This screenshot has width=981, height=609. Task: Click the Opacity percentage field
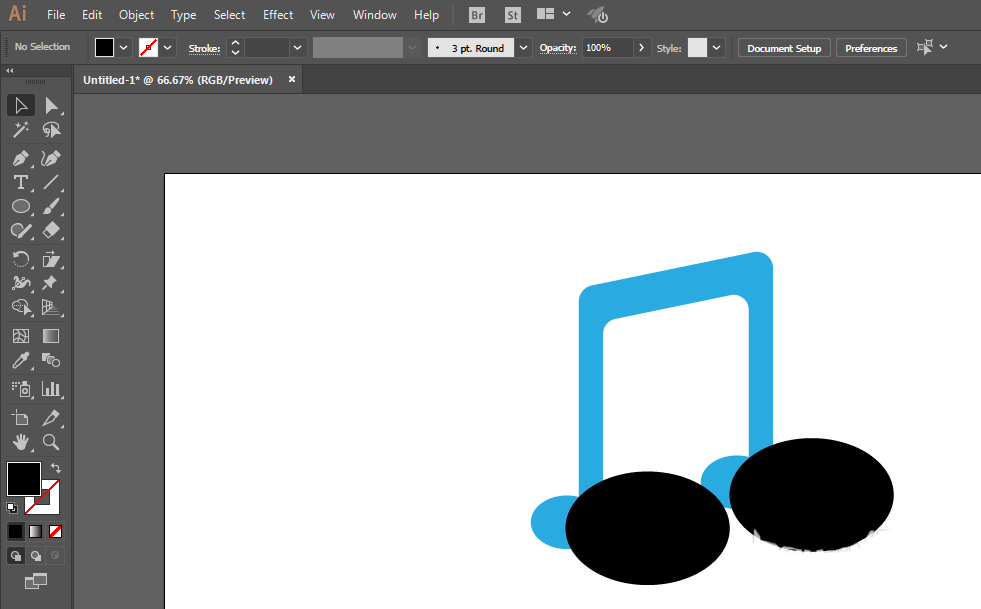coord(605,48)
